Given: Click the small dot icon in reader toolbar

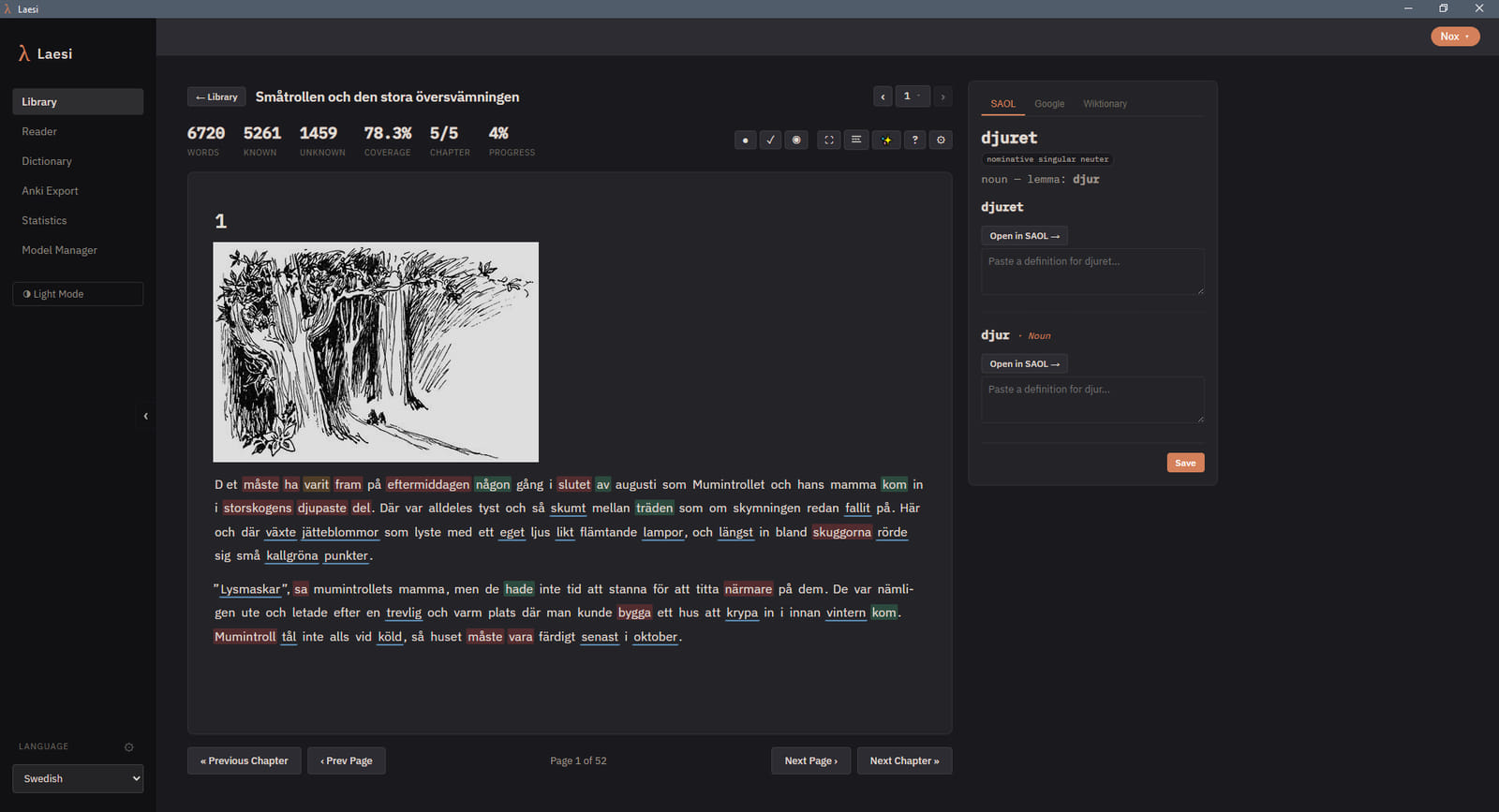Looking at the screenshot, I should coord(746,140).
